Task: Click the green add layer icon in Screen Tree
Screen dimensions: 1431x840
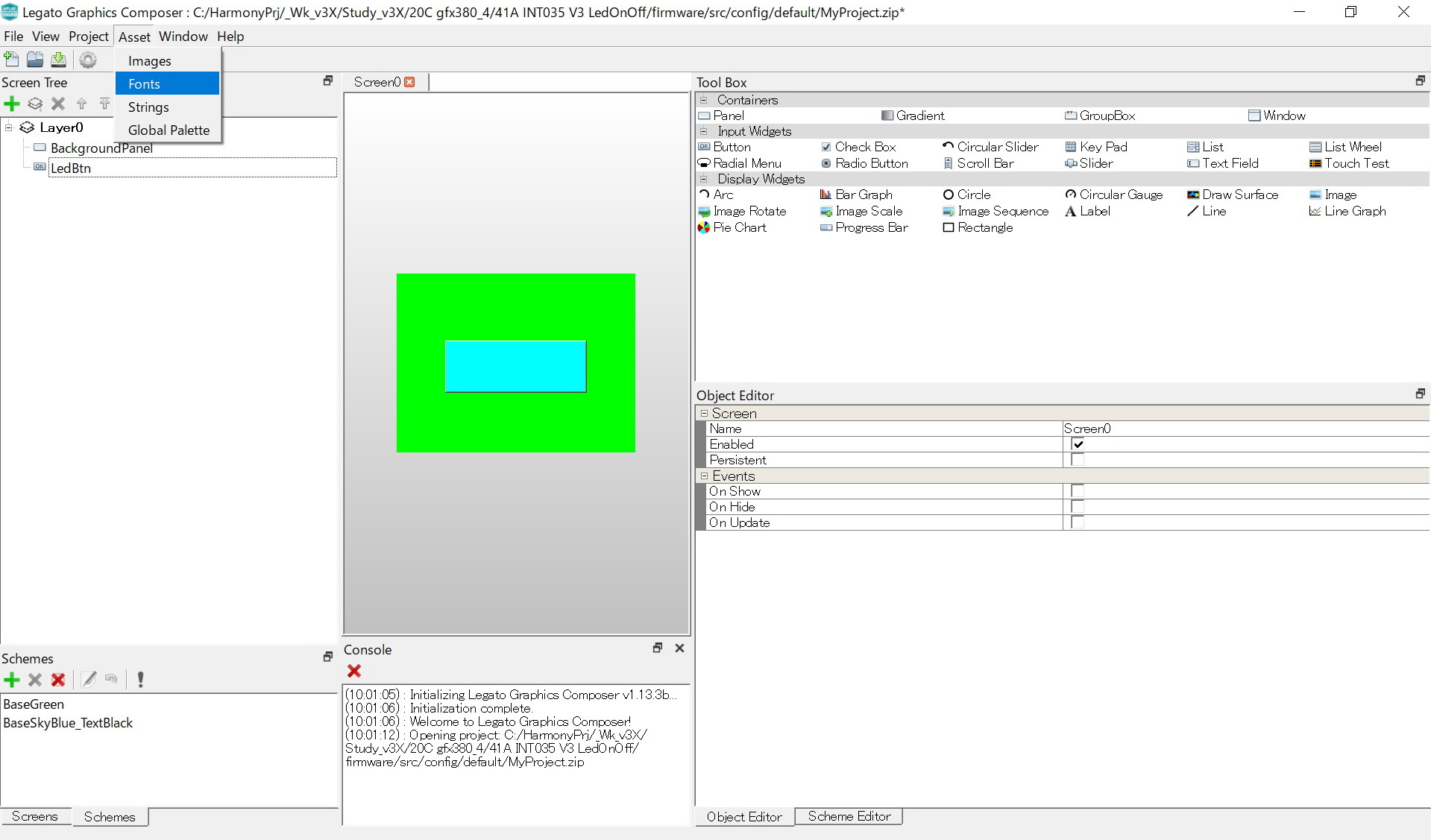Action: (12, 104)
